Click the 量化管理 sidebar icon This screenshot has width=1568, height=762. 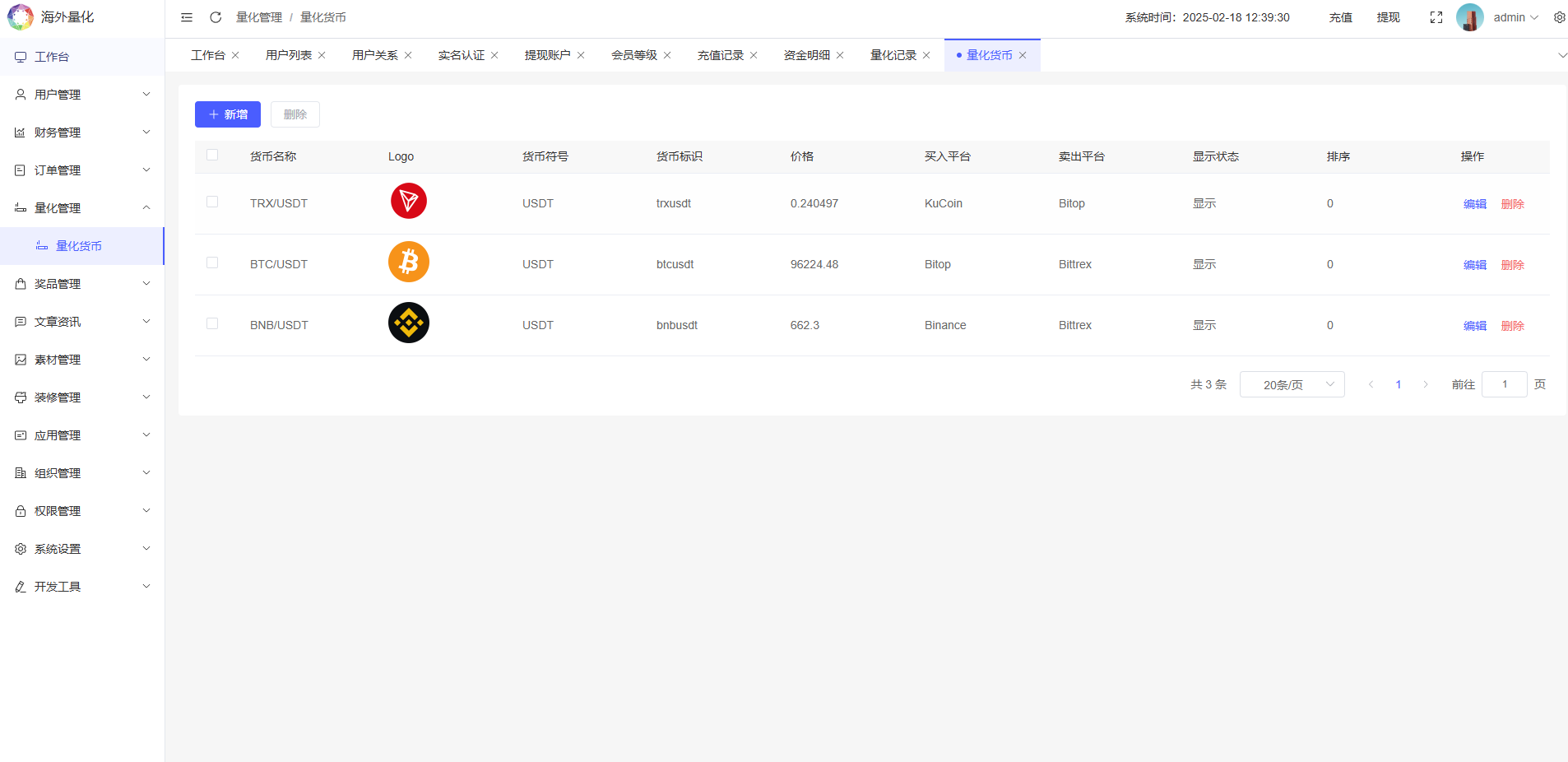click(x=21, y=207)
